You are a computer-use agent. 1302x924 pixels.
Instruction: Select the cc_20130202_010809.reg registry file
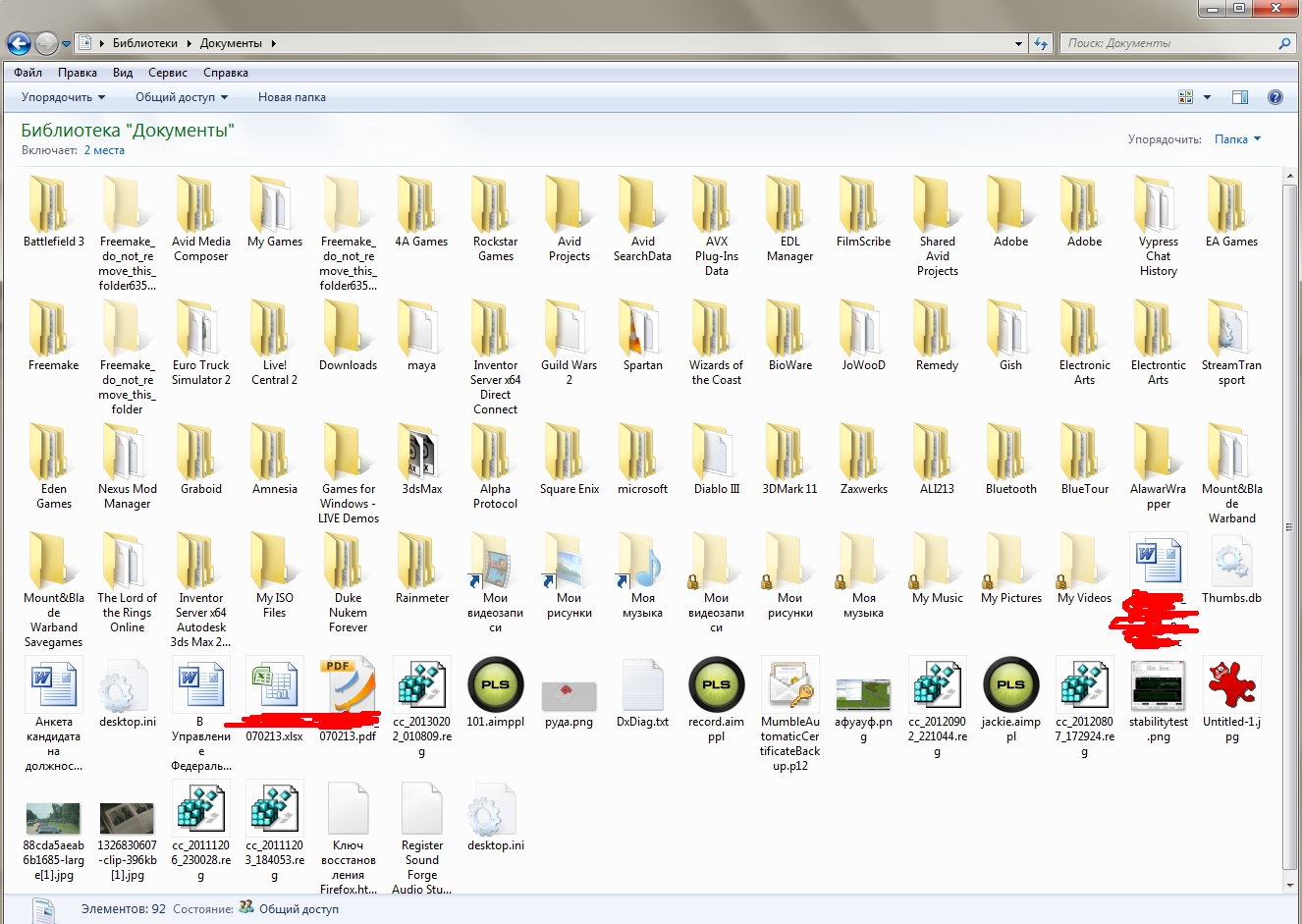(422, 706)
